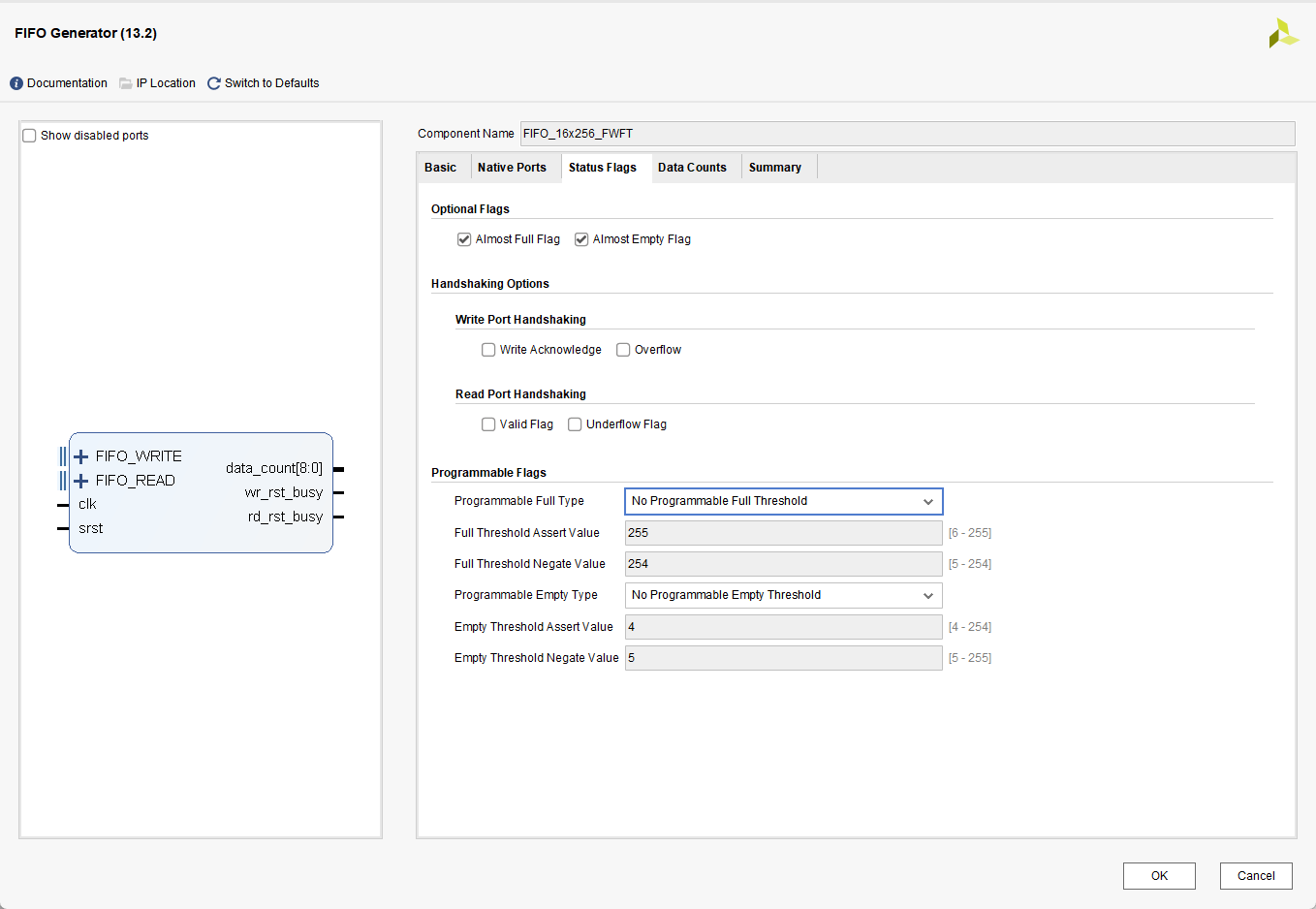This screenshot has width=1316, height=909.
Task: Click the rd_rst_busy port label
Action: [285, 517]
